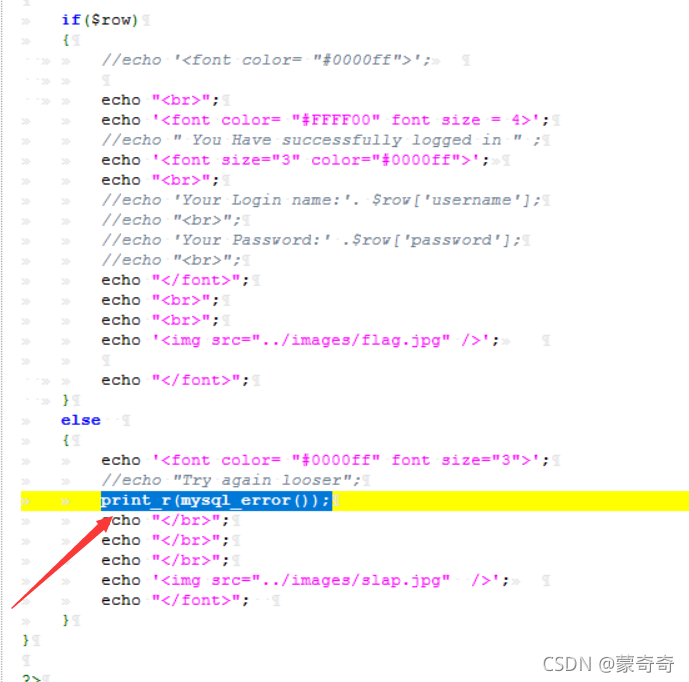Click the commented 'You Have successfully logged in' line

pyautogui.click(x=321, y=140)
